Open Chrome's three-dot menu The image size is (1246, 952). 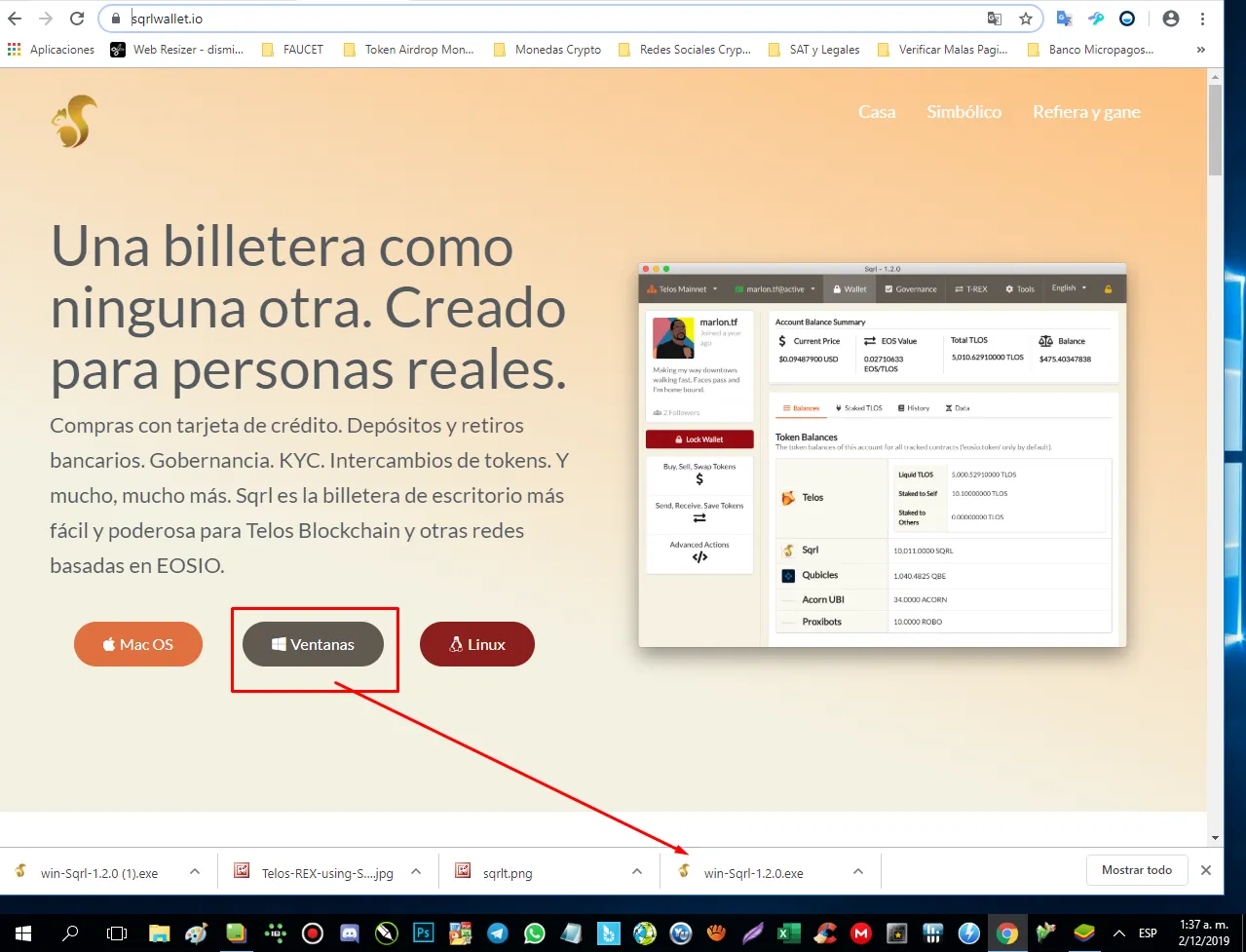(1203, 19)
